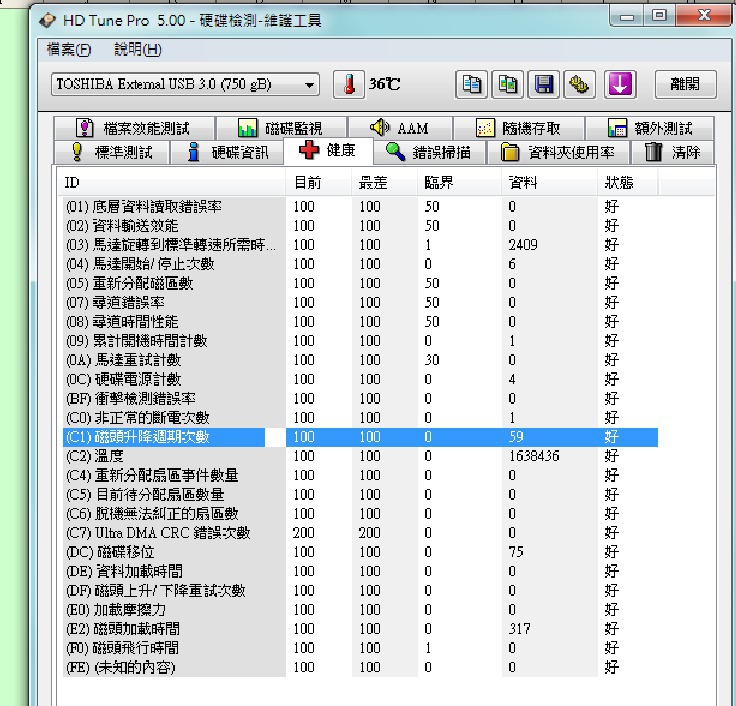Click the 資料 column header
Screen dimensions: 736x706
point(550,183)
